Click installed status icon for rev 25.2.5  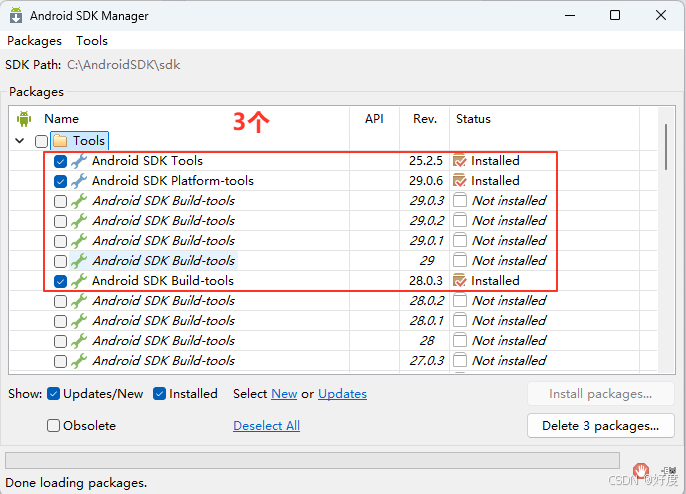pos(460,161)
